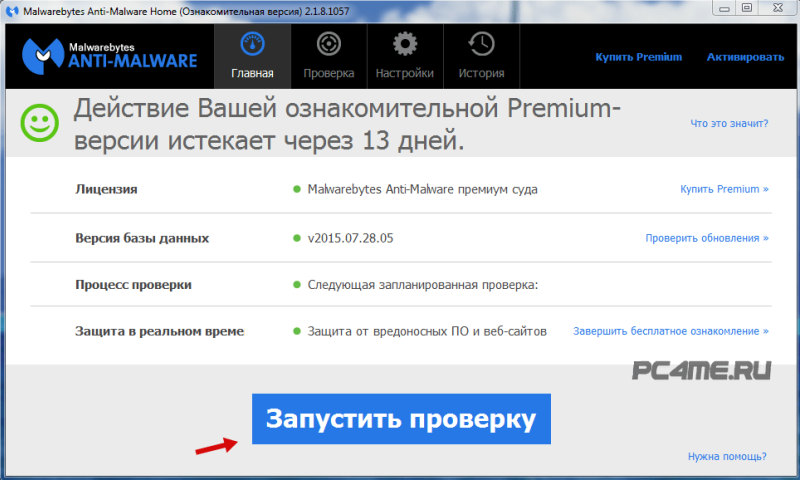Click the title bar Malwarebytes app icon
This screenshot has width=800, height=480.
12,11
